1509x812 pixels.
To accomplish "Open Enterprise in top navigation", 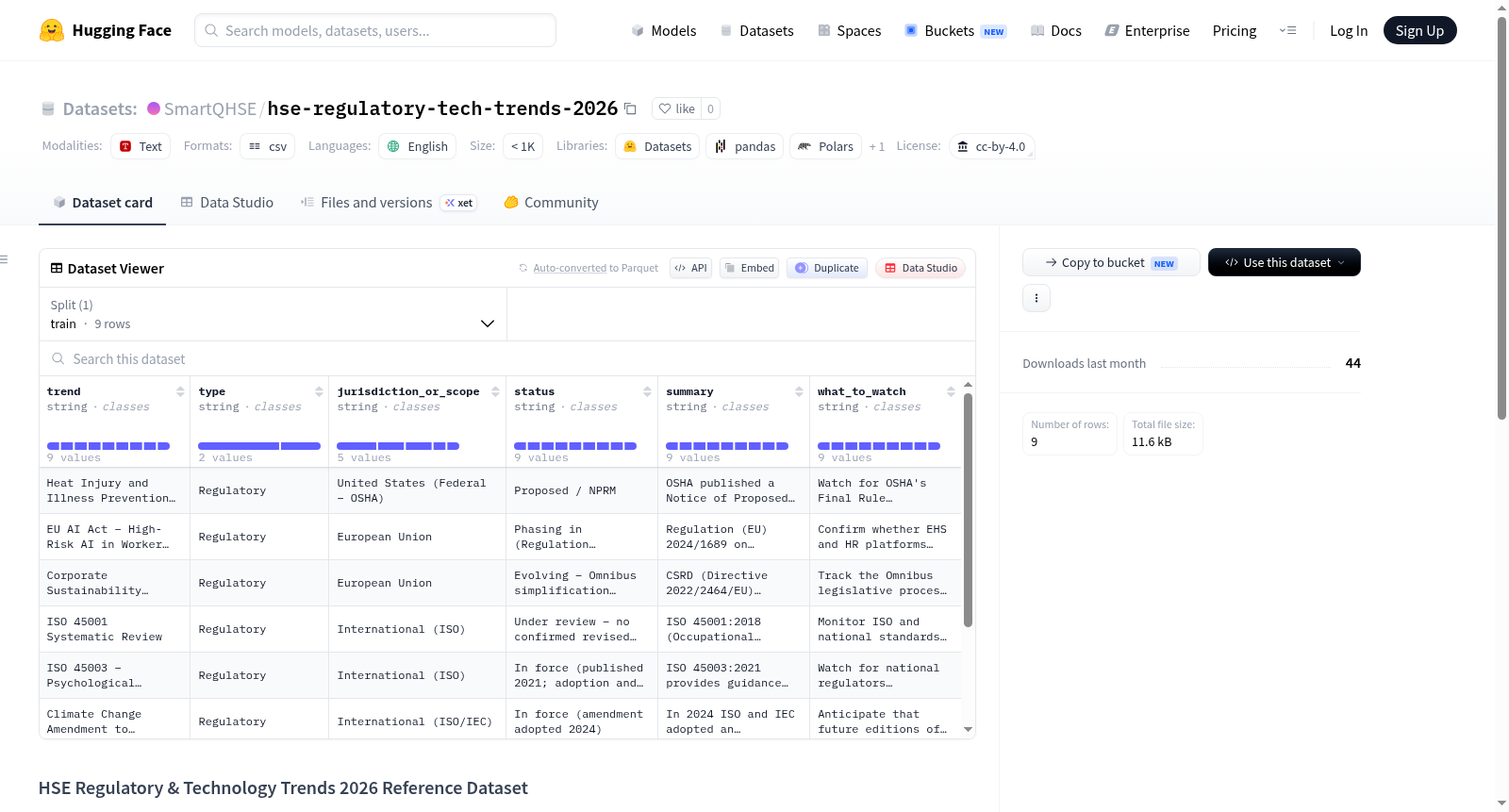I will coord(1147,30).
